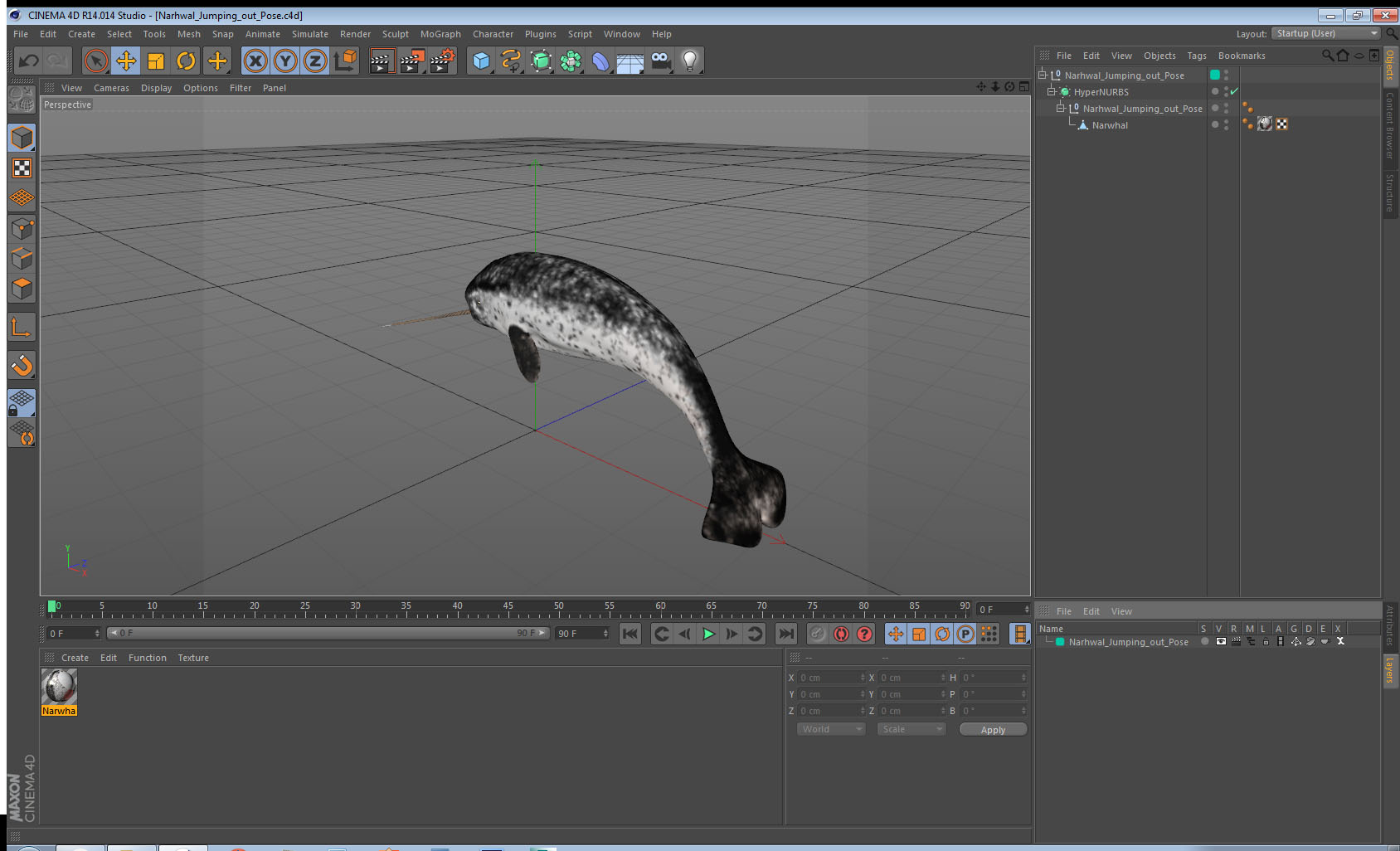Viewport: 1400px width, 851px height.
Task: Open the Content Browser side tab
Action: click(1390, 126)
